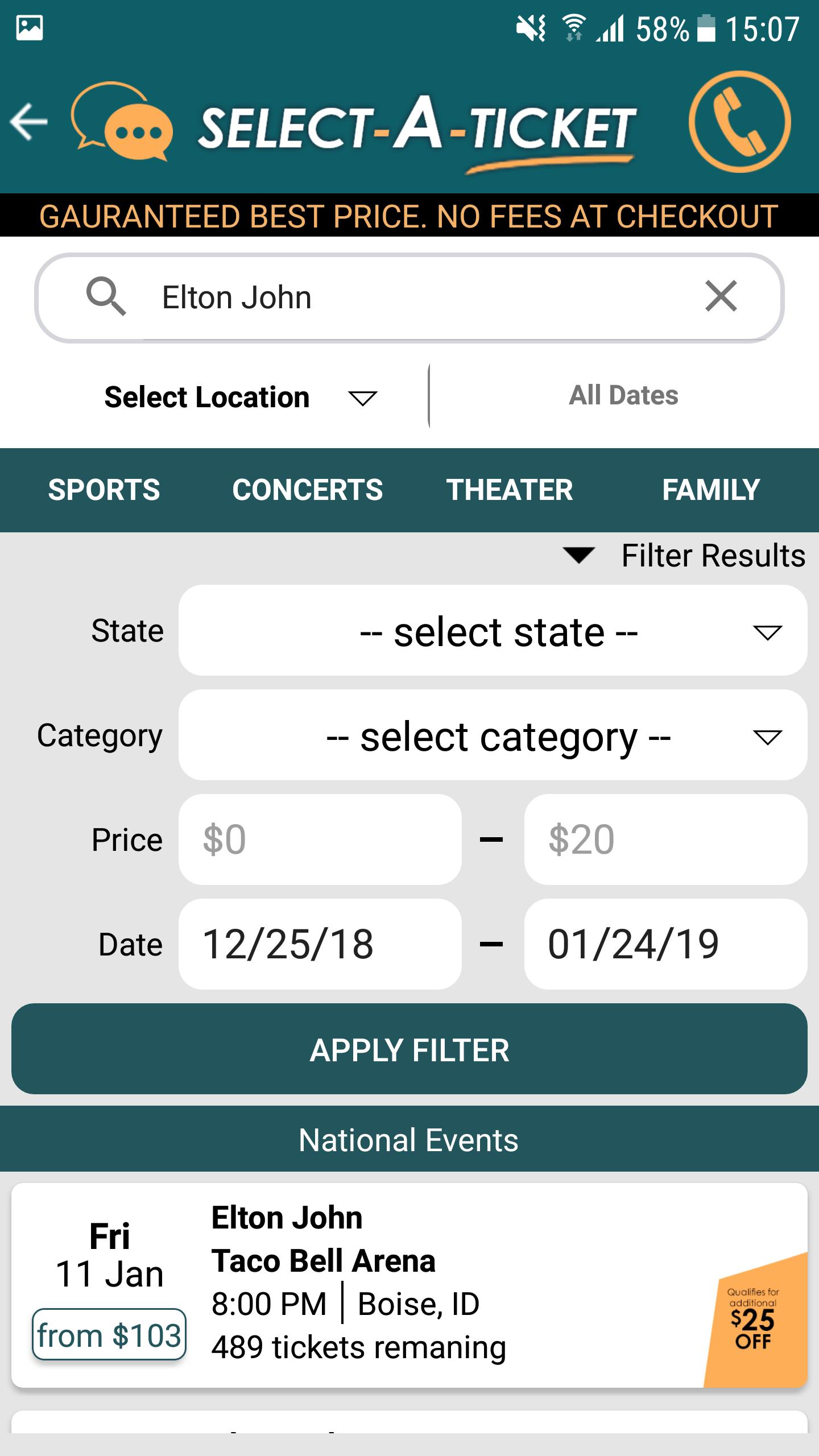Tap the minimum price $0 field
Viewport: 819px width, 1456px height.
click(320, 839)
